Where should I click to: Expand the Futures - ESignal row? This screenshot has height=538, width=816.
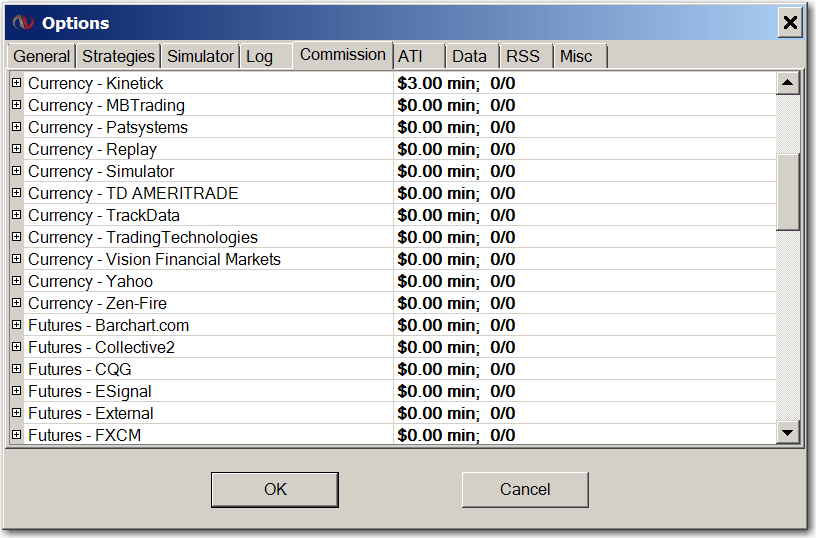(x=17, y=390)
